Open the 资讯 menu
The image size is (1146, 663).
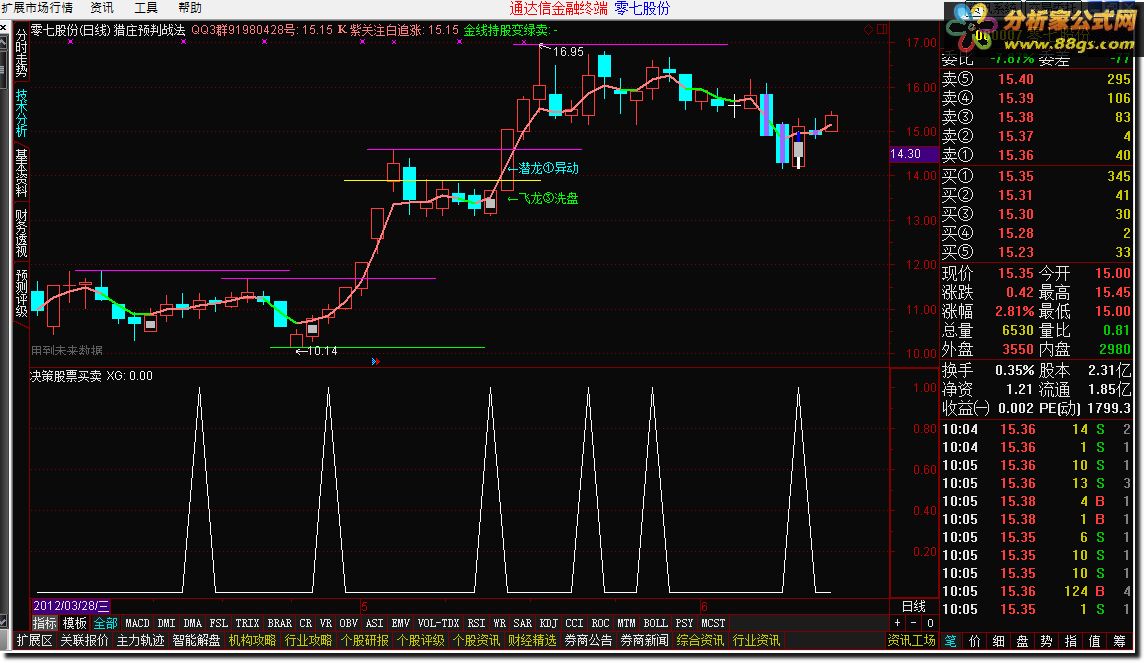pos(102,7)
